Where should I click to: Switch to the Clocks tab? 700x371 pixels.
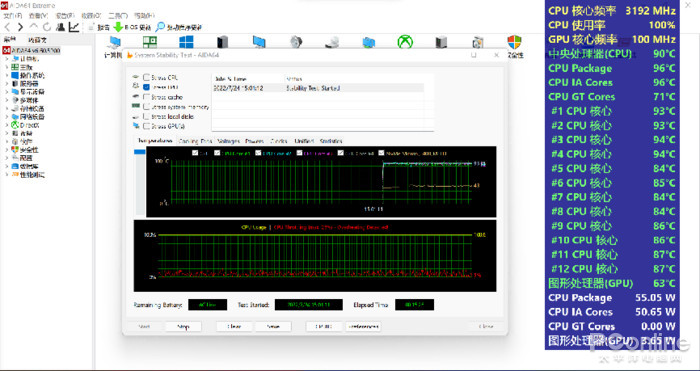click(279, 141)
